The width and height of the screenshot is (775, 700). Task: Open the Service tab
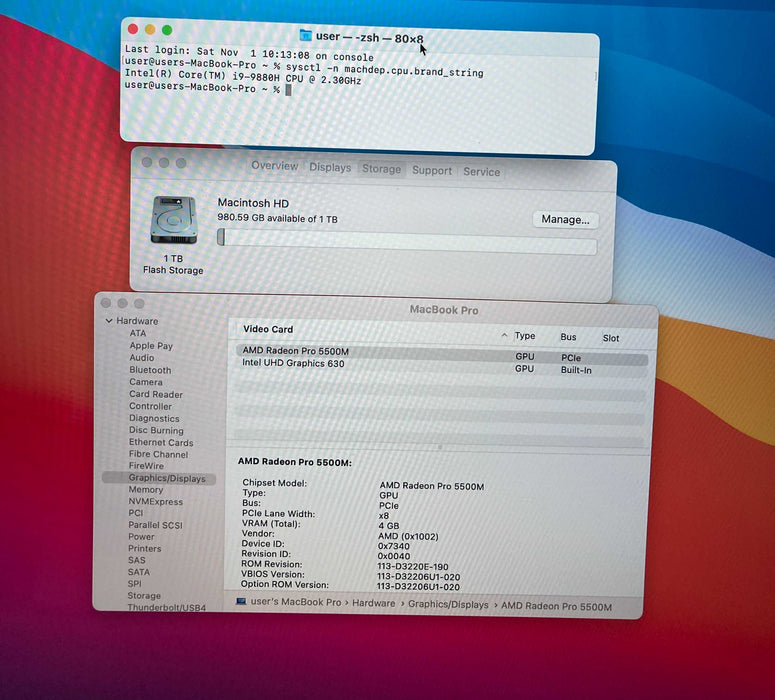(x=481, y=172)
